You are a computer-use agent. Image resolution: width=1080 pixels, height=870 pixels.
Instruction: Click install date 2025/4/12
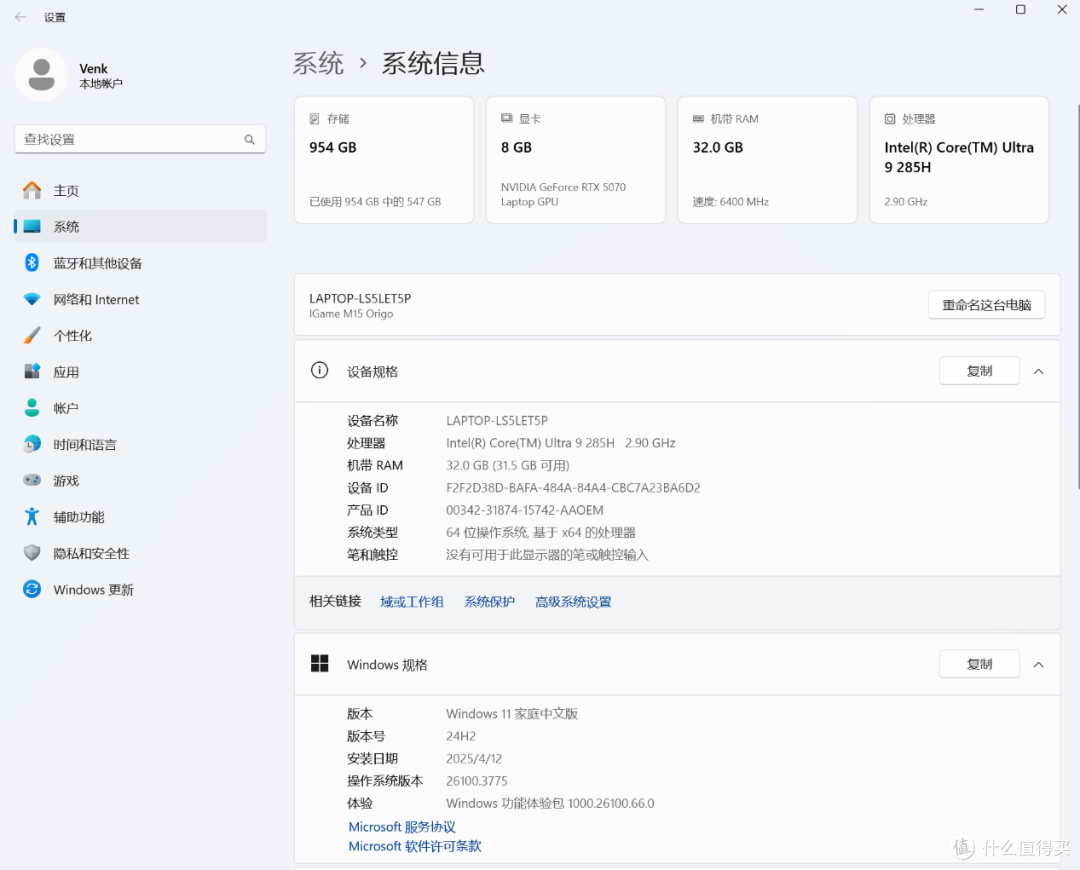click(x=474, y=758)
